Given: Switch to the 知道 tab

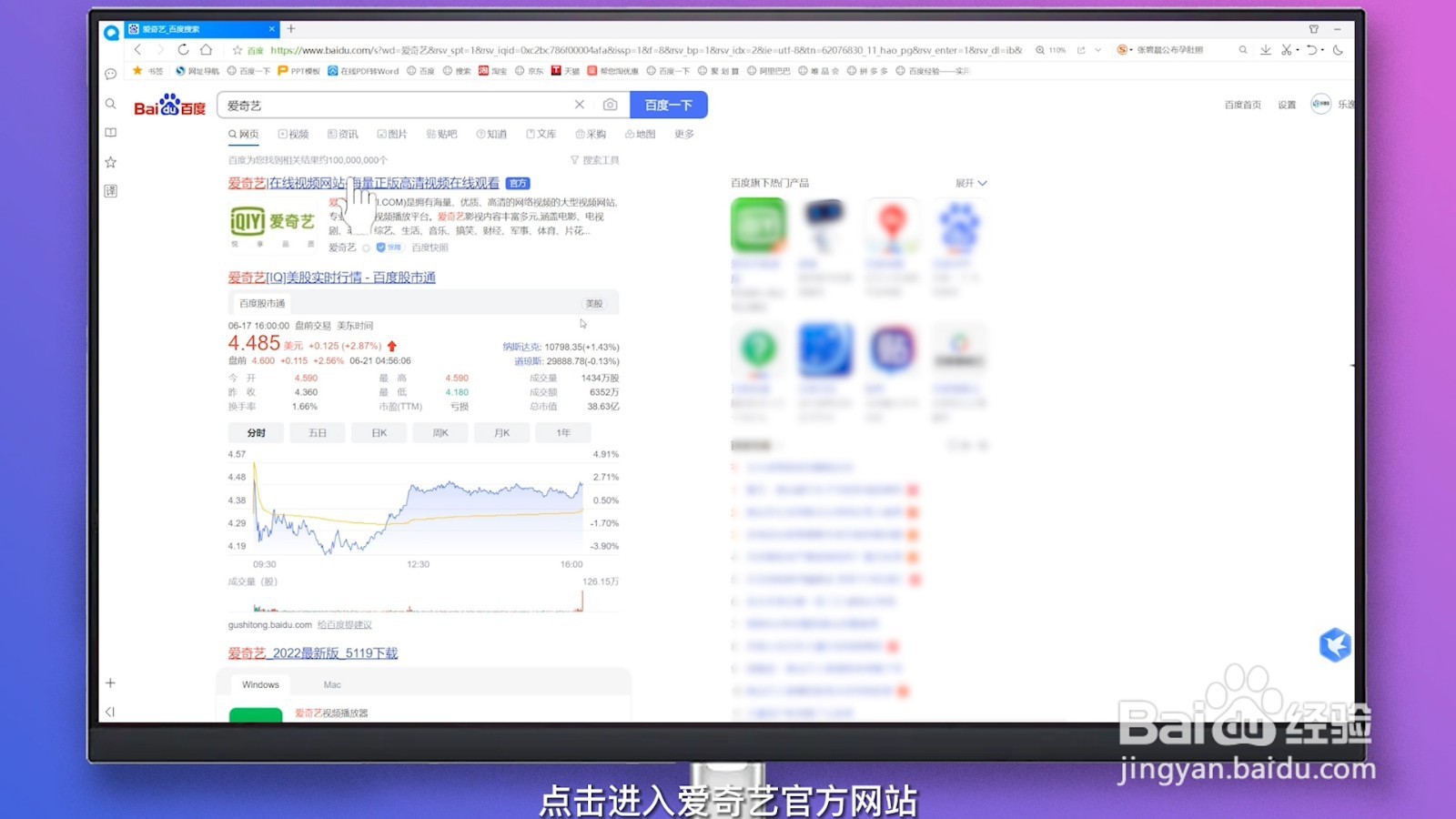Looking at the screenshot, I should point(491,134).
